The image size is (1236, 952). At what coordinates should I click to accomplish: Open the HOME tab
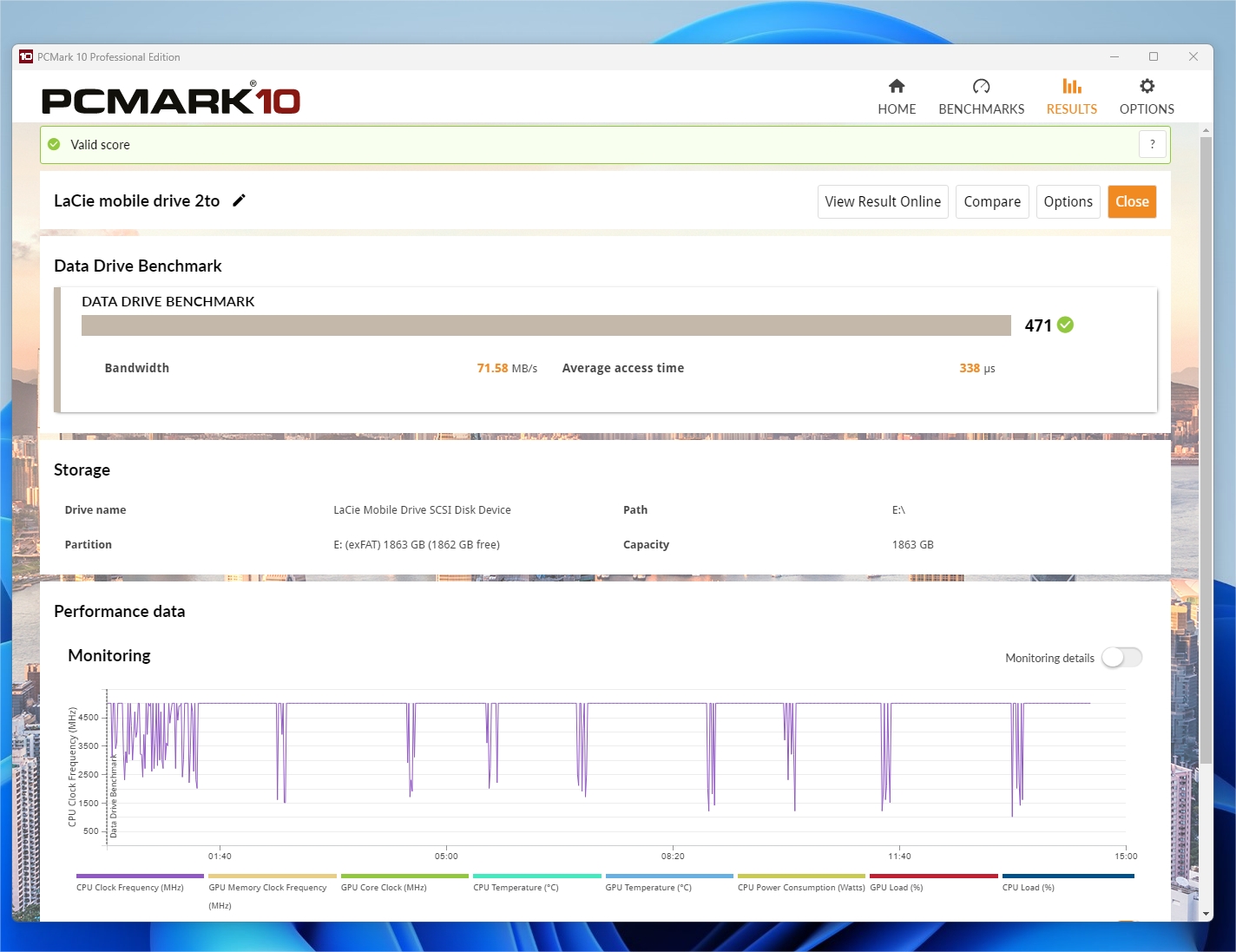(897, 97)
